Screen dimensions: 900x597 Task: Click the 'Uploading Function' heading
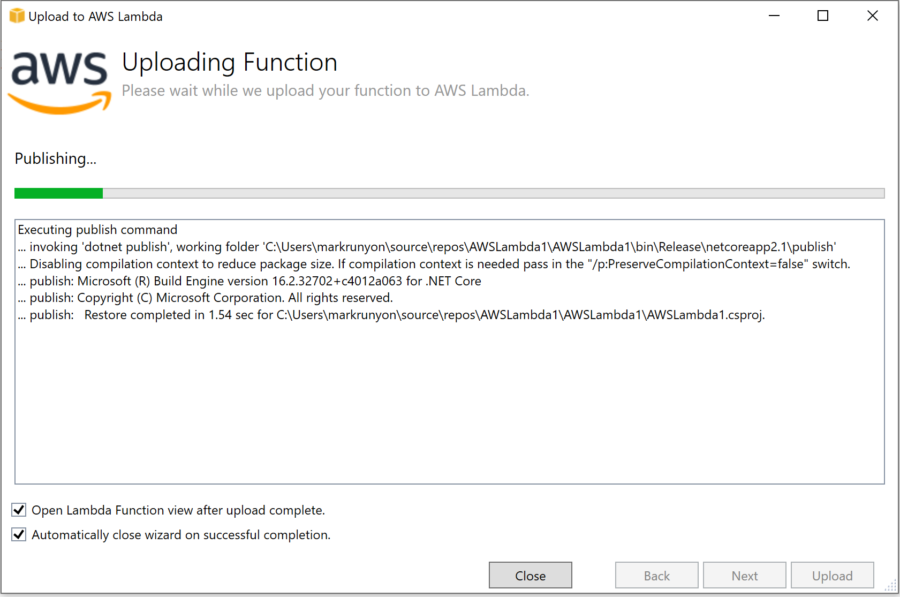[x=230, y=63]
